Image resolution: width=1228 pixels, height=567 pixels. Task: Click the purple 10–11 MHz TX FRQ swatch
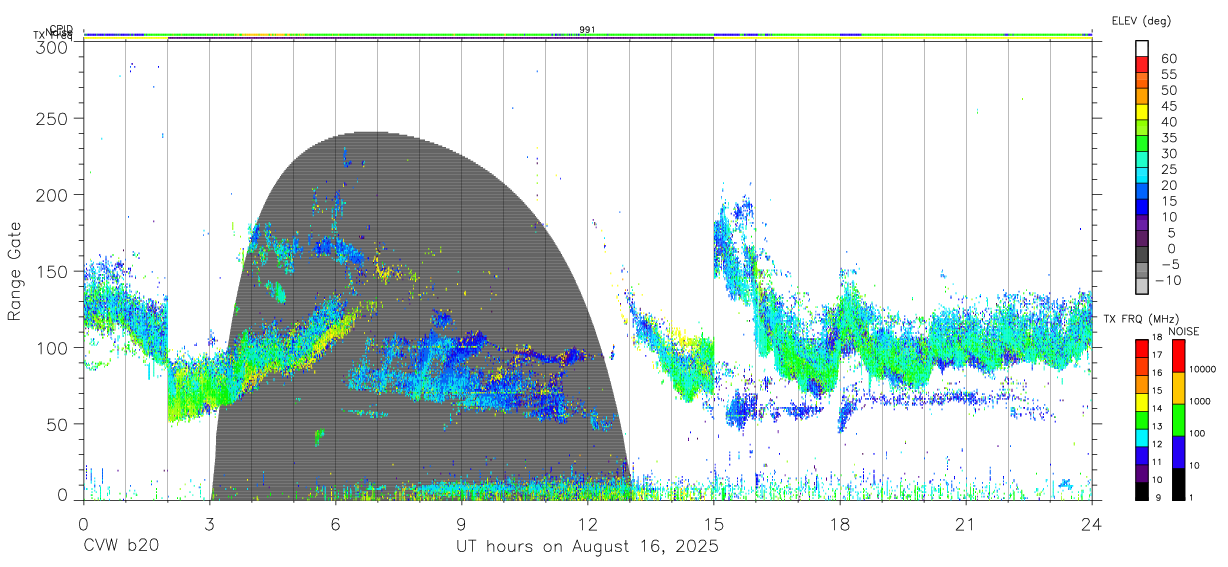coord(1142,471)
